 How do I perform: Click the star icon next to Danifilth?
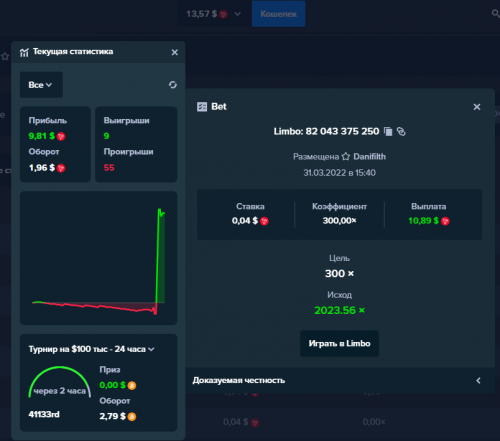pos(346,156)
